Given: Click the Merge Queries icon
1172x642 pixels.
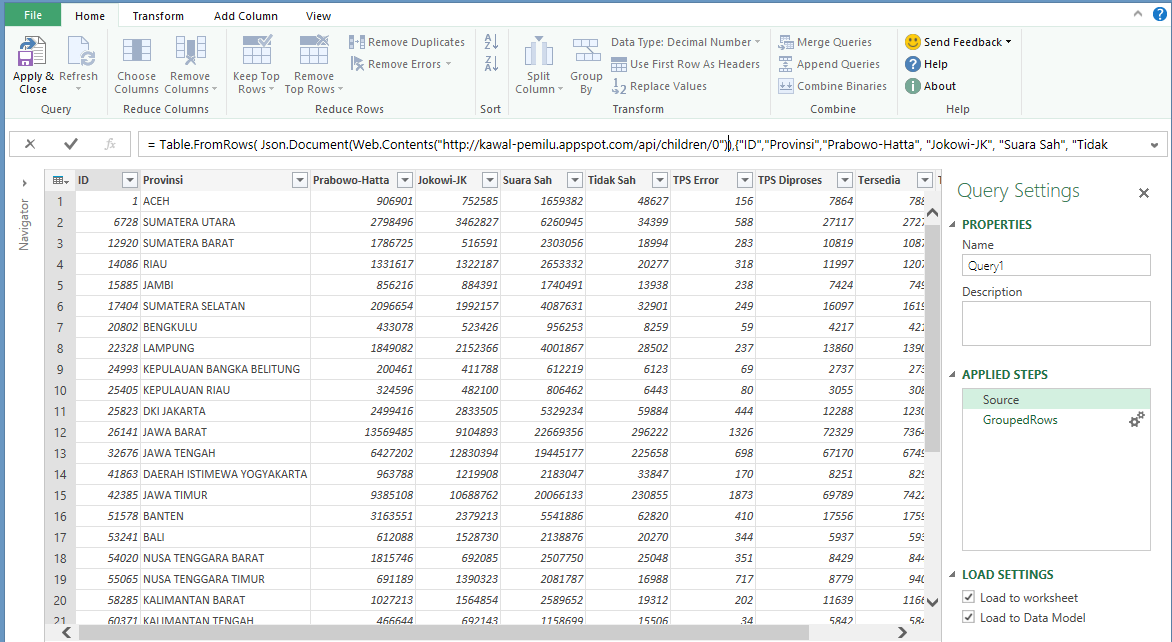Looking at the screenshot, I should coord(787,42).
